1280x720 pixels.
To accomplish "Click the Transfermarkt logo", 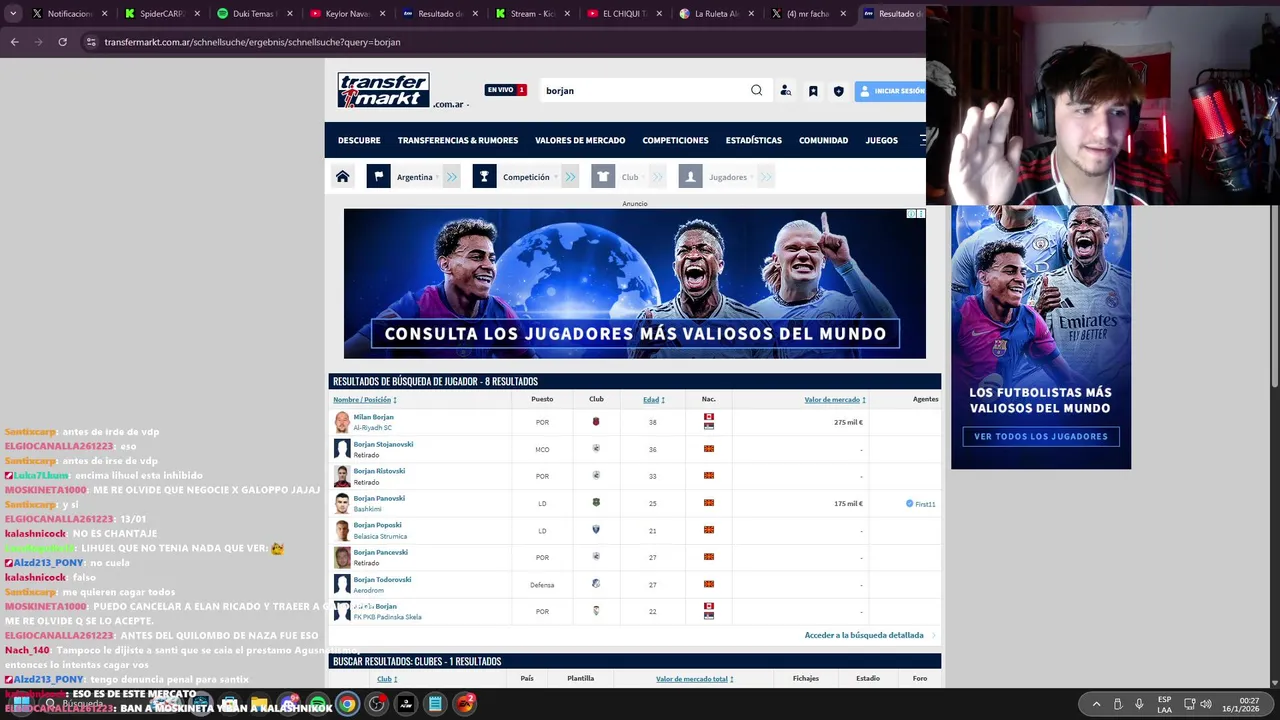I will pyautogui.click(x=384, y=90).
